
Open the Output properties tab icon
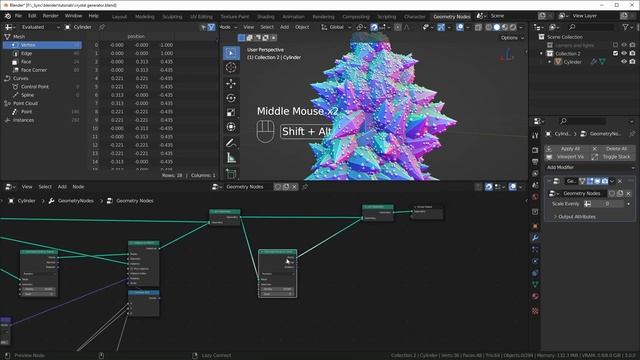[535, 162]
